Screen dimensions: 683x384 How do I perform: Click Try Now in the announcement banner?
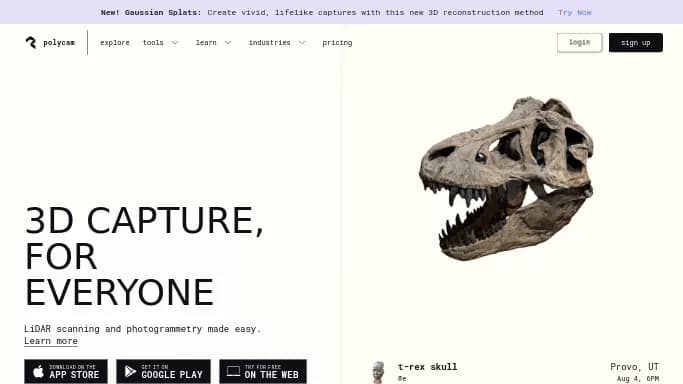pyautogui.click(x=575, y=12)
